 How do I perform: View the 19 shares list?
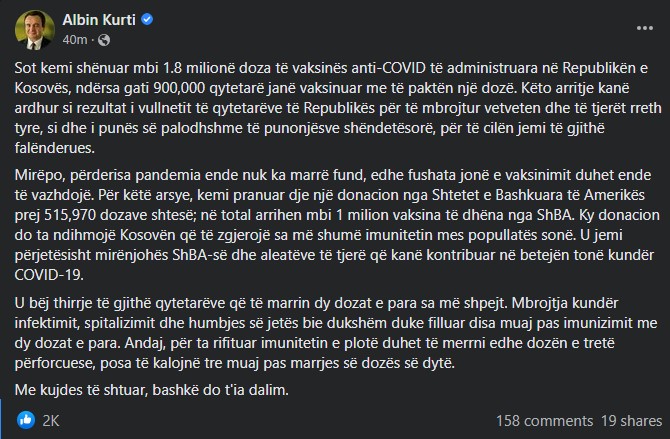628,421
